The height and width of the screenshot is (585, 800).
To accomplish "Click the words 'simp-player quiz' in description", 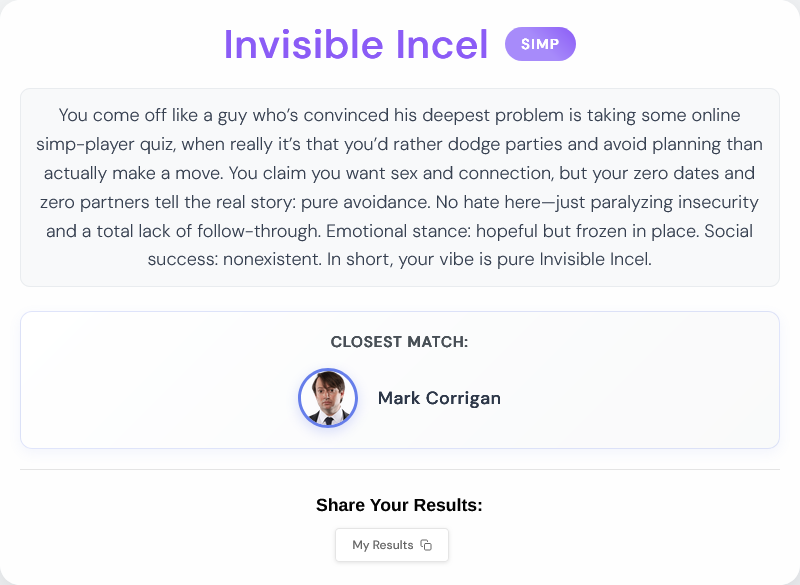I will tap(106, 144).
